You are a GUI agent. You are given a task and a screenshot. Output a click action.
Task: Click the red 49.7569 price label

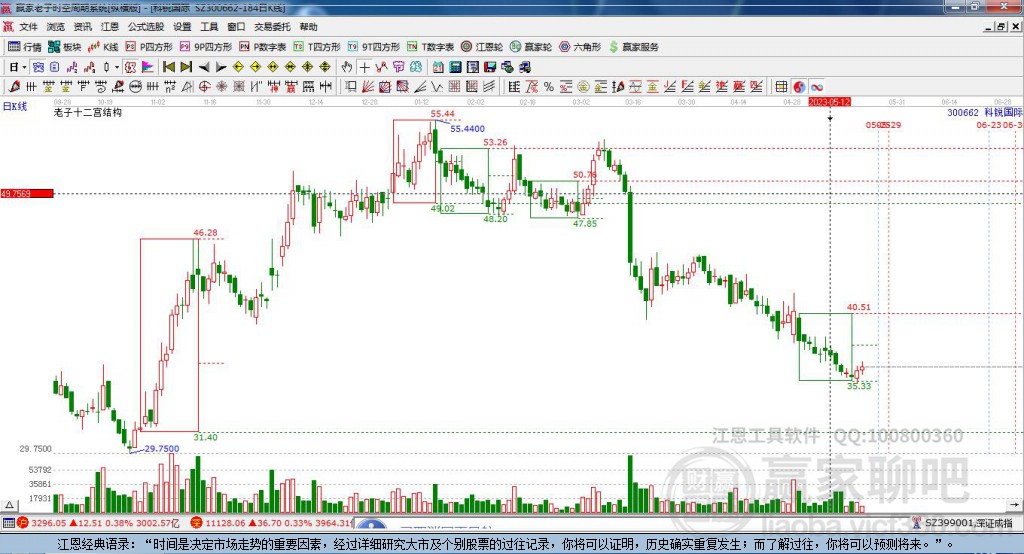pyautogui.click(x=27, y=193)
